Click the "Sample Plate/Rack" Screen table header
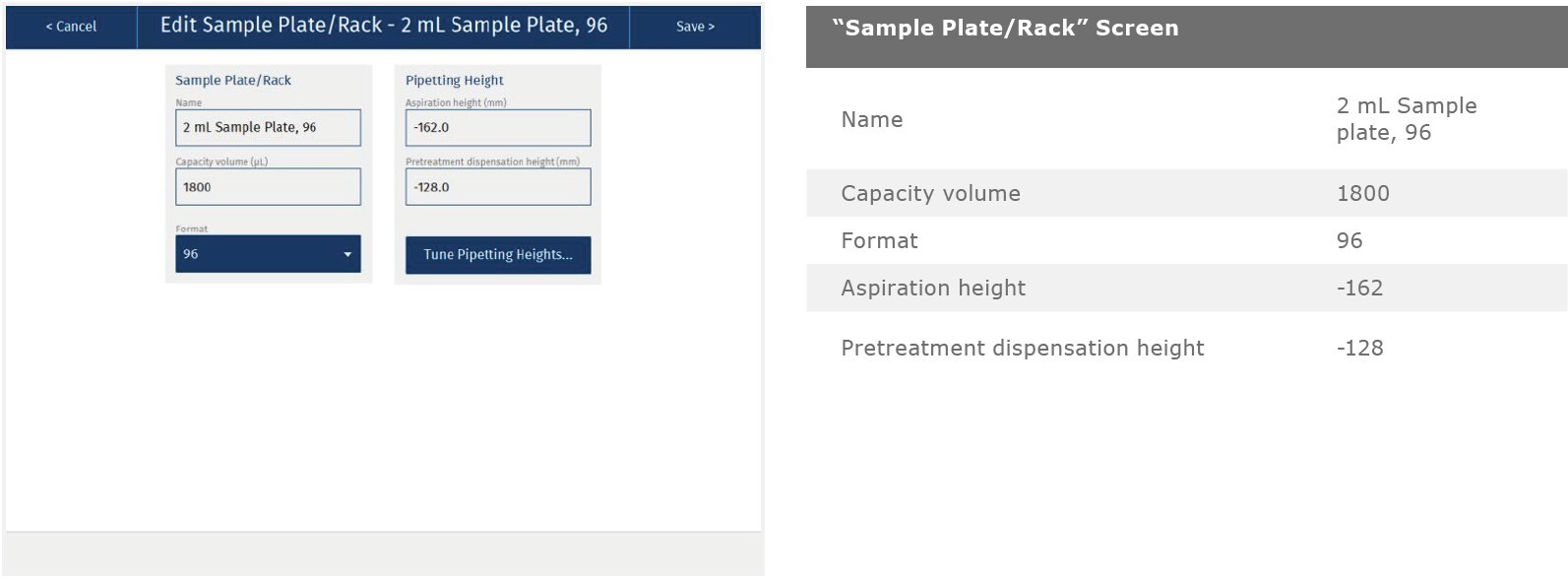Viewport: 1568px width, 582px height. tap(1005, 29)
